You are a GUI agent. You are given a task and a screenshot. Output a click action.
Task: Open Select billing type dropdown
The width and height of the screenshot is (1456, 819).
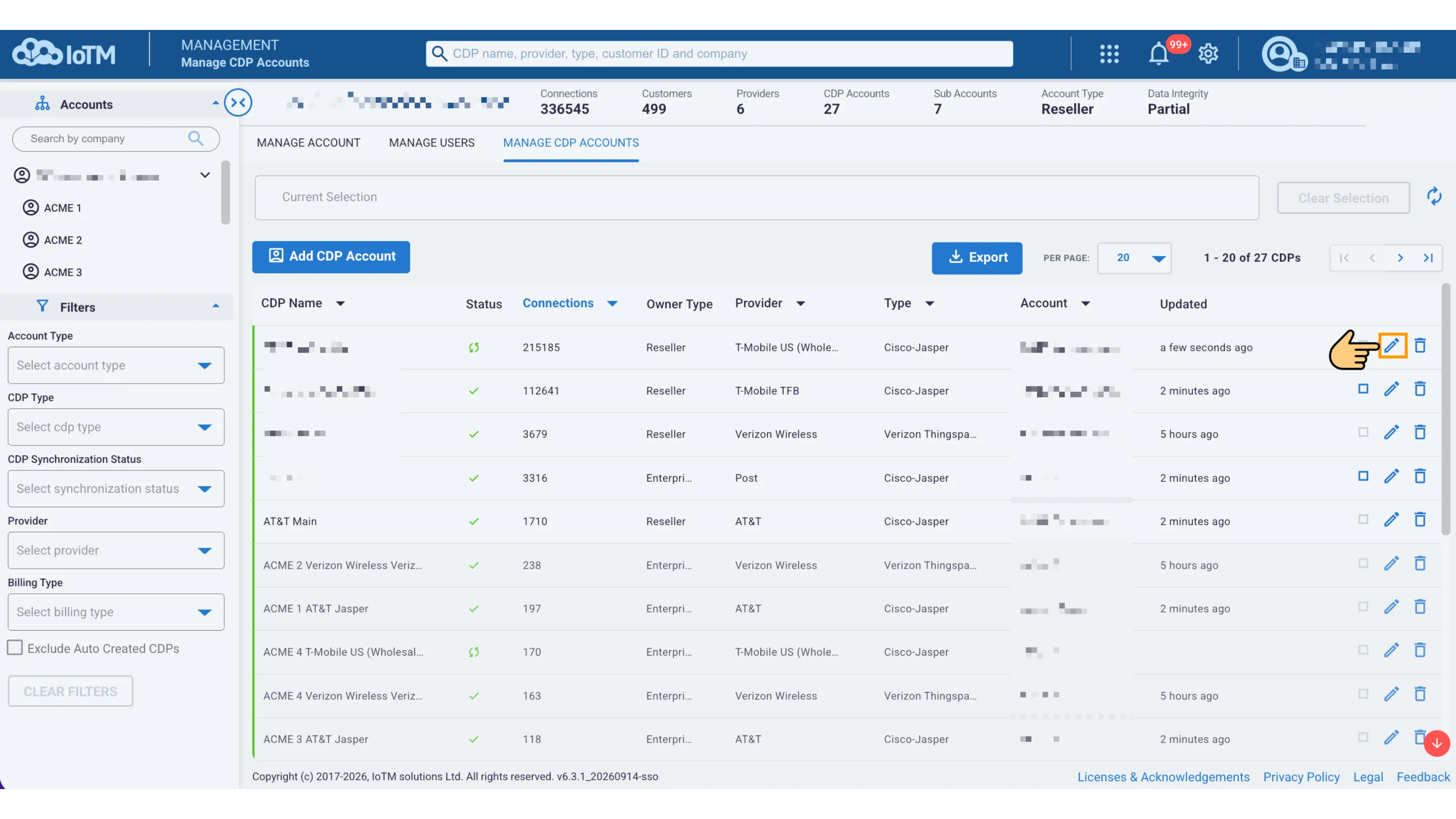point(116,612)
